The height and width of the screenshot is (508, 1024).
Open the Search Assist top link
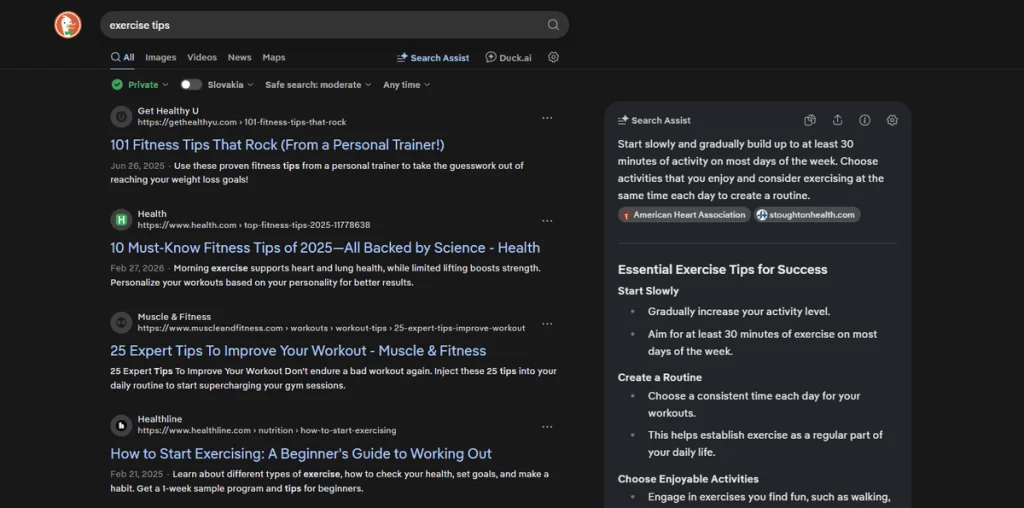(x=433, y=57)
